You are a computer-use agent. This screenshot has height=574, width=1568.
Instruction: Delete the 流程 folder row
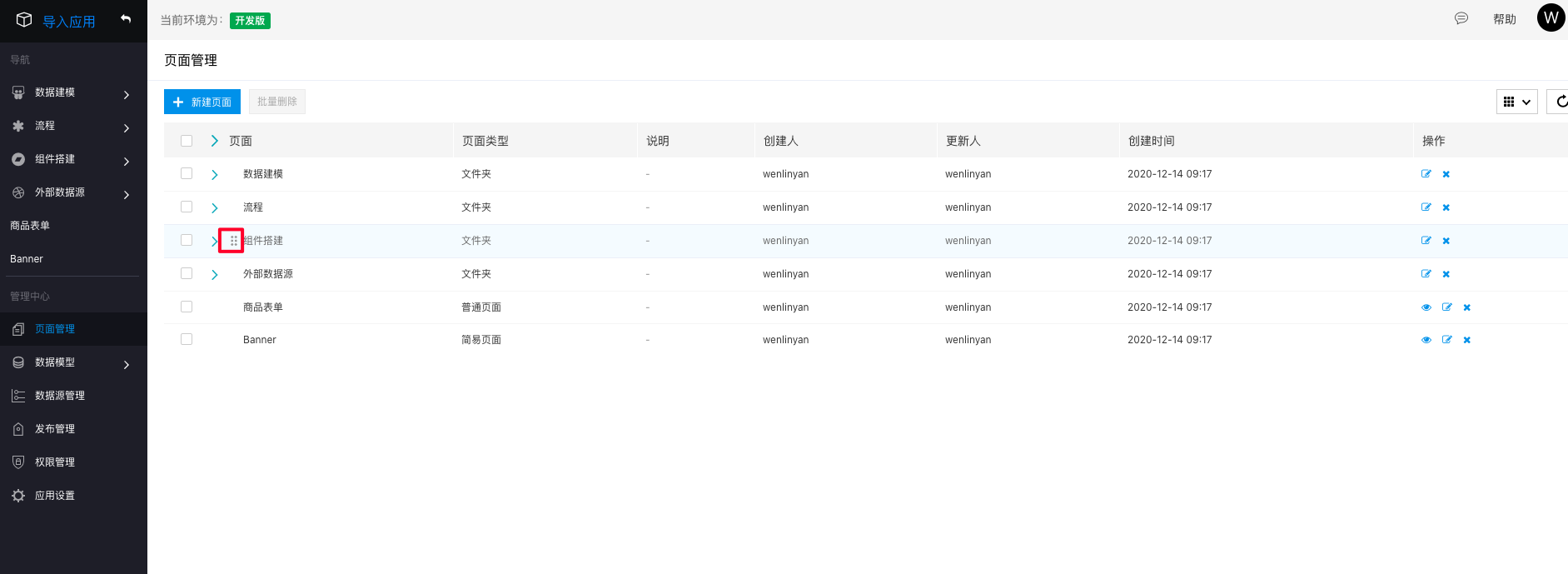point(1446,207)
